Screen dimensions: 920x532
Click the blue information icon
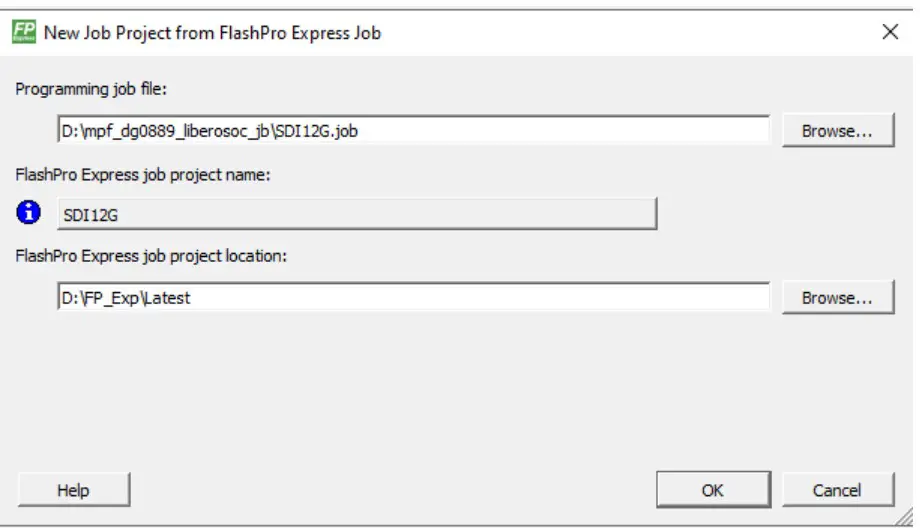click(30, 212)
